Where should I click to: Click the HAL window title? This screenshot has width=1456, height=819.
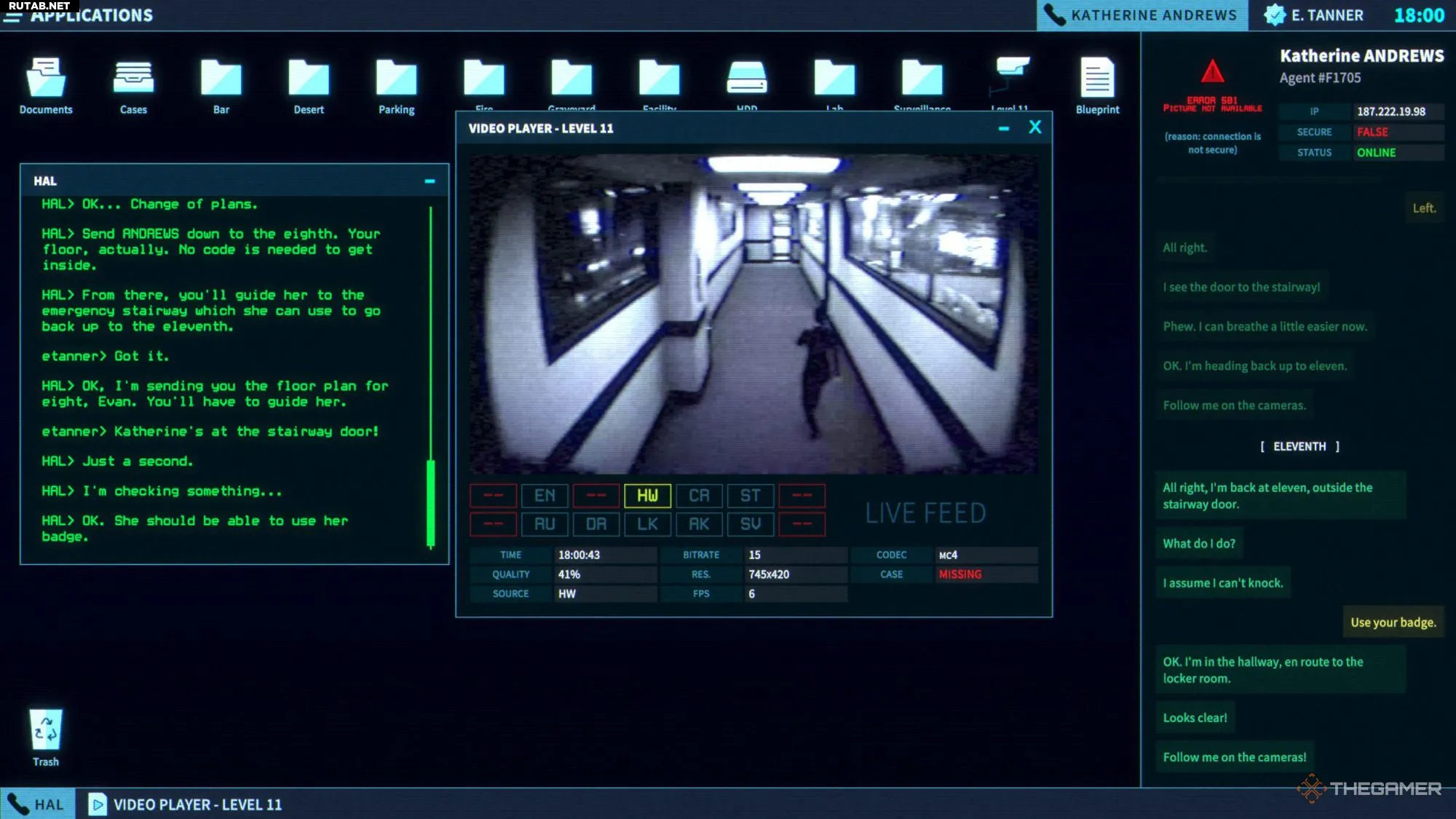pos(45,181)
